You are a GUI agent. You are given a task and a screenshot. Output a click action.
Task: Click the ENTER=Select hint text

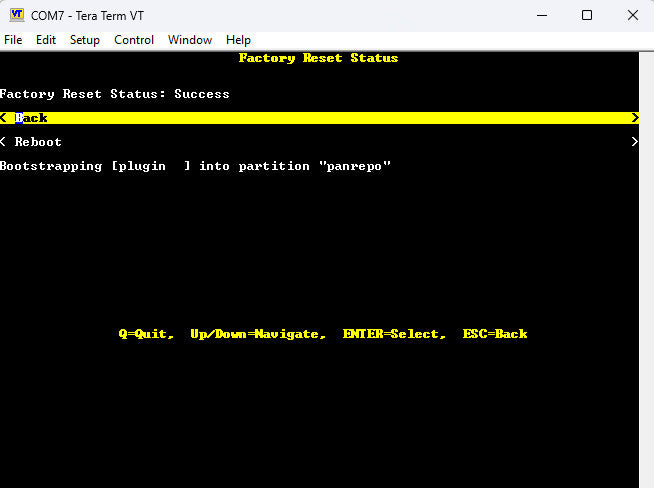(x=394, y=334)
